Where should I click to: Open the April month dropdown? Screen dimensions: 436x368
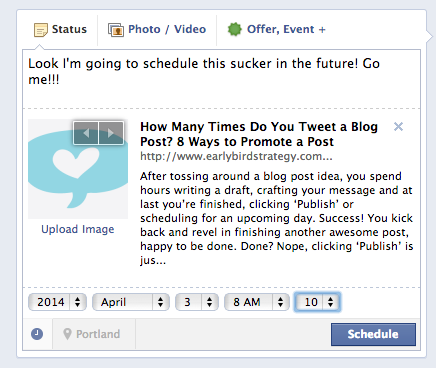pos(131,302)
